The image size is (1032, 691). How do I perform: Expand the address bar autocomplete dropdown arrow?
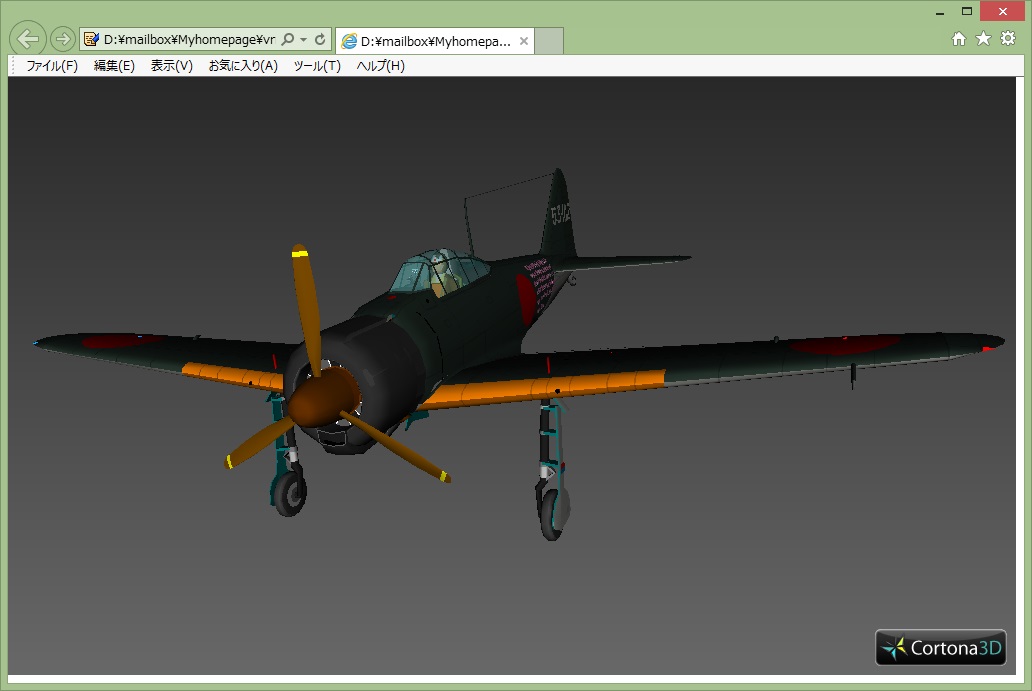point(303,40)
